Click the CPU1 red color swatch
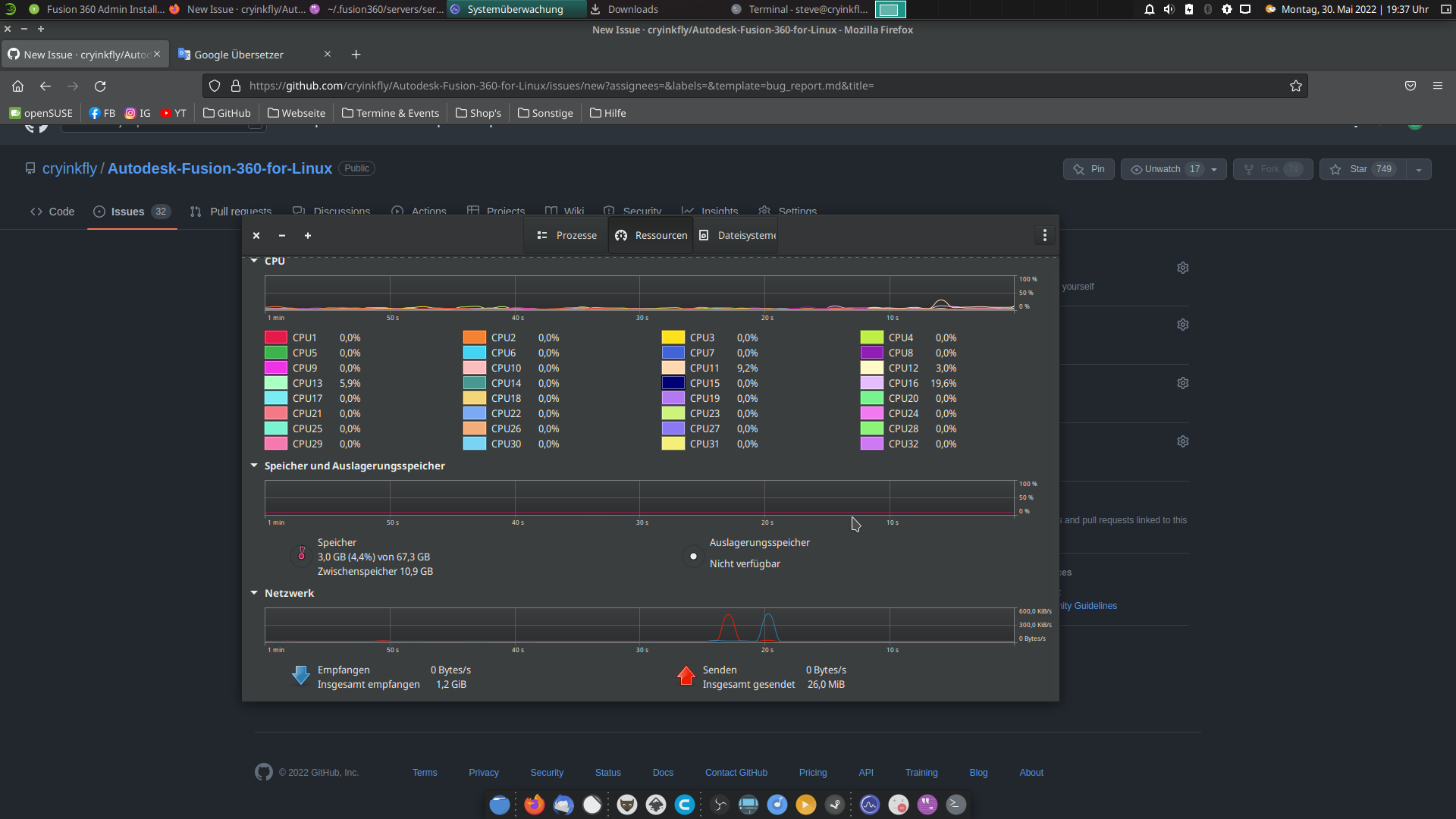 pos(275,337)
